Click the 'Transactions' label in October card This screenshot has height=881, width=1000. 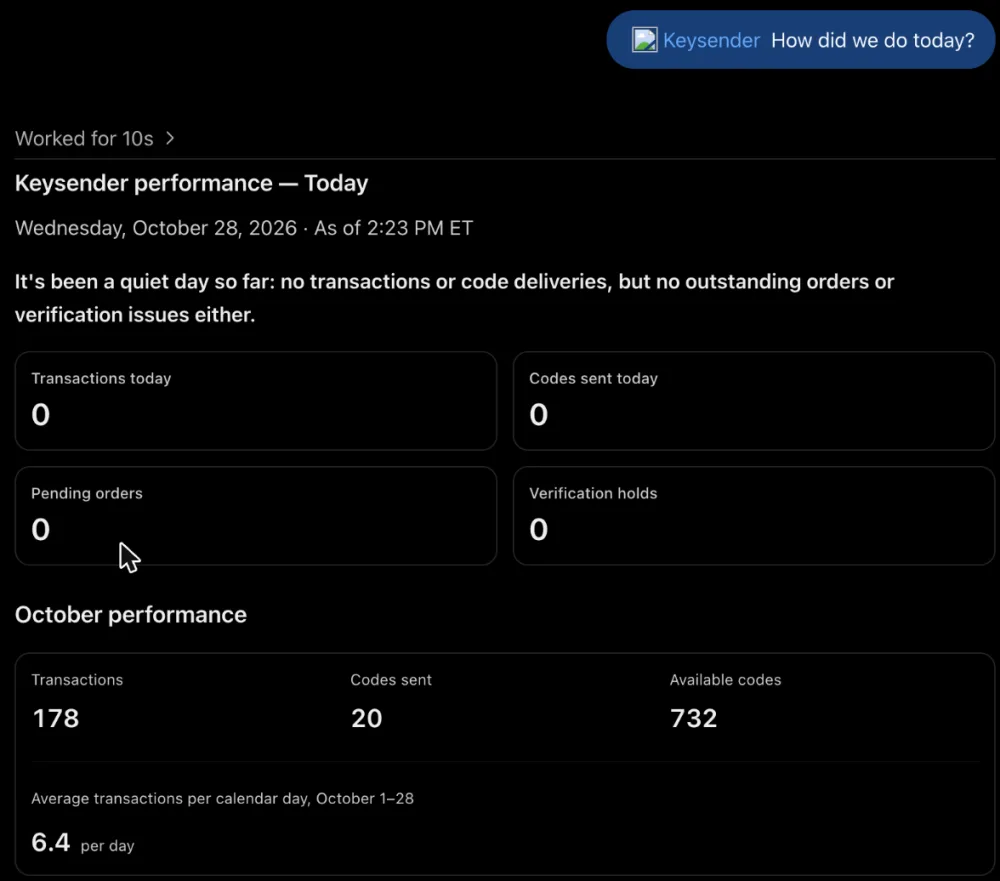[77, 679]
